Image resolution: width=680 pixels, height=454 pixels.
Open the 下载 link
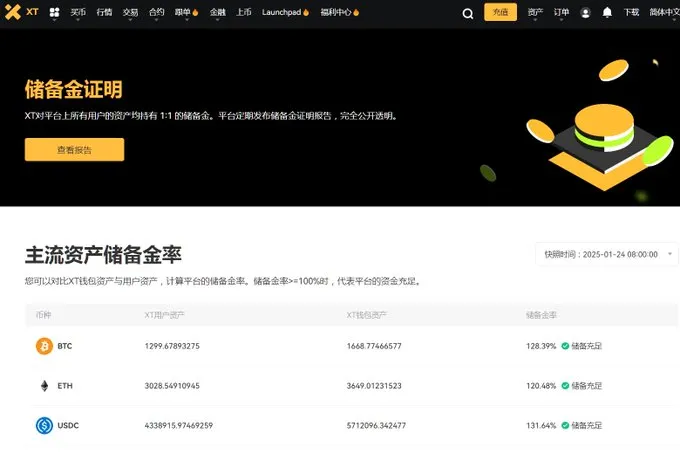631,12
